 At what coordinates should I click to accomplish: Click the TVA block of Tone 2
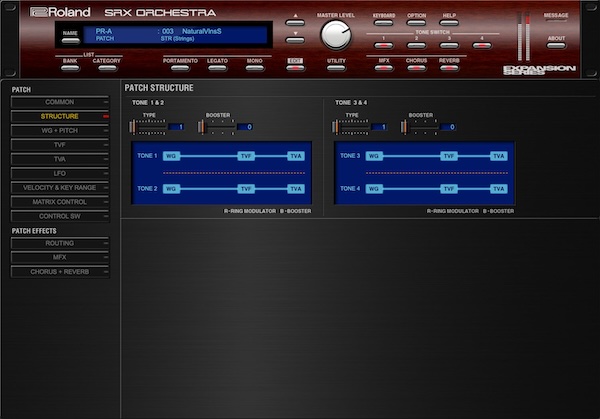pos(296,189)
